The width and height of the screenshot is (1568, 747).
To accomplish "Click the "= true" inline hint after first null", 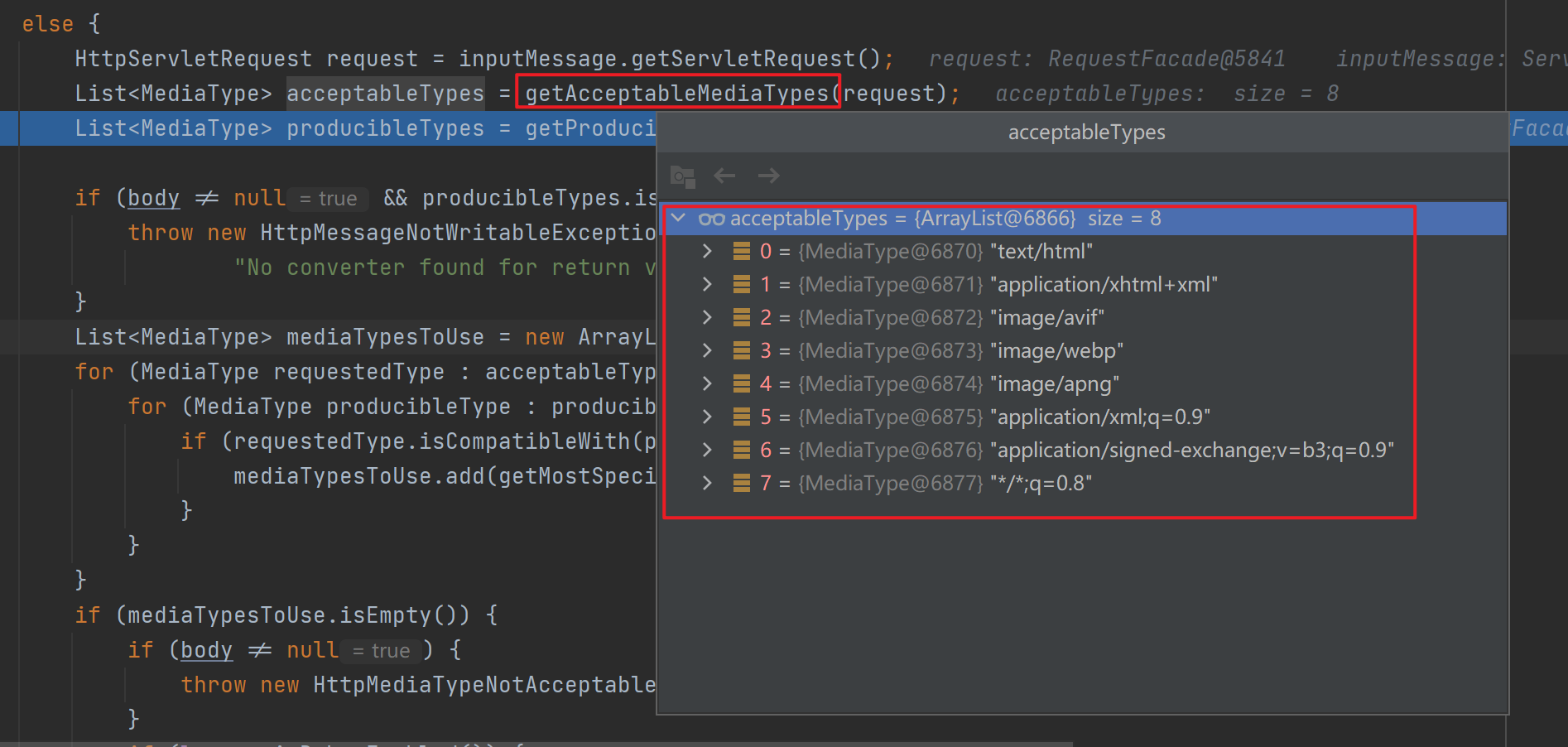I will pos(328,199).
